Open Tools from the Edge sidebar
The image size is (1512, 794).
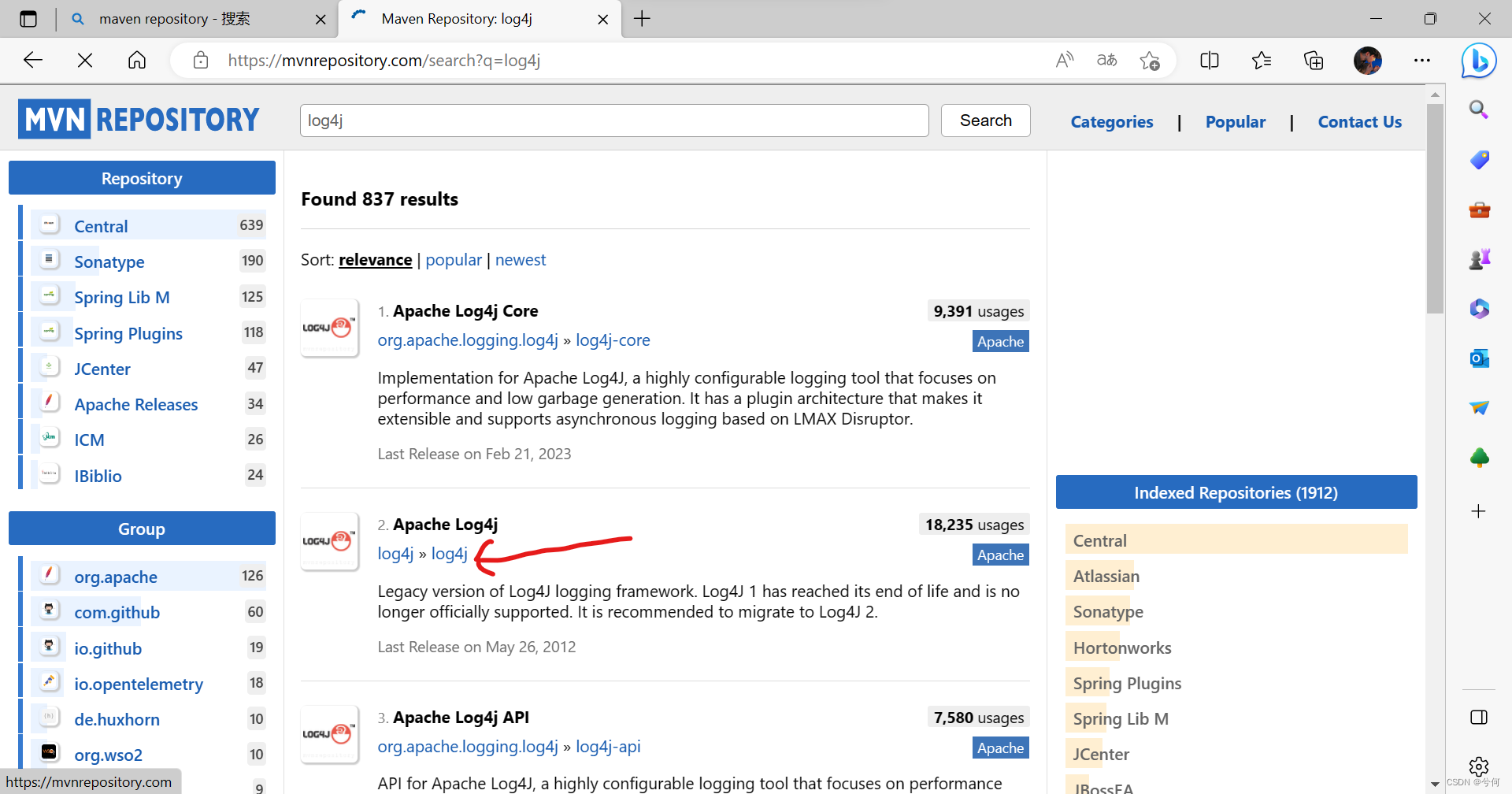1479,210
